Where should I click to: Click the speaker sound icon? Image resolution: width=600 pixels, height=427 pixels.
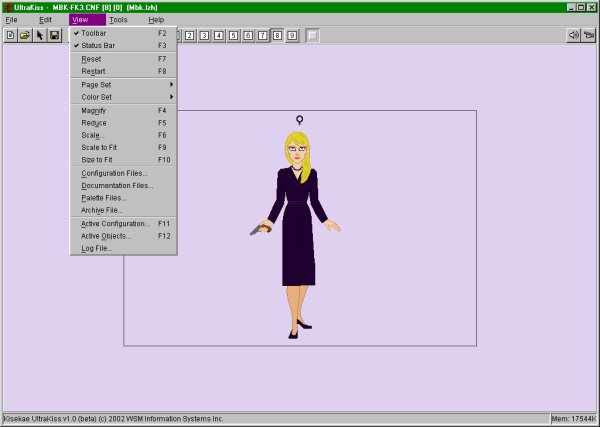tap(574, 35)
